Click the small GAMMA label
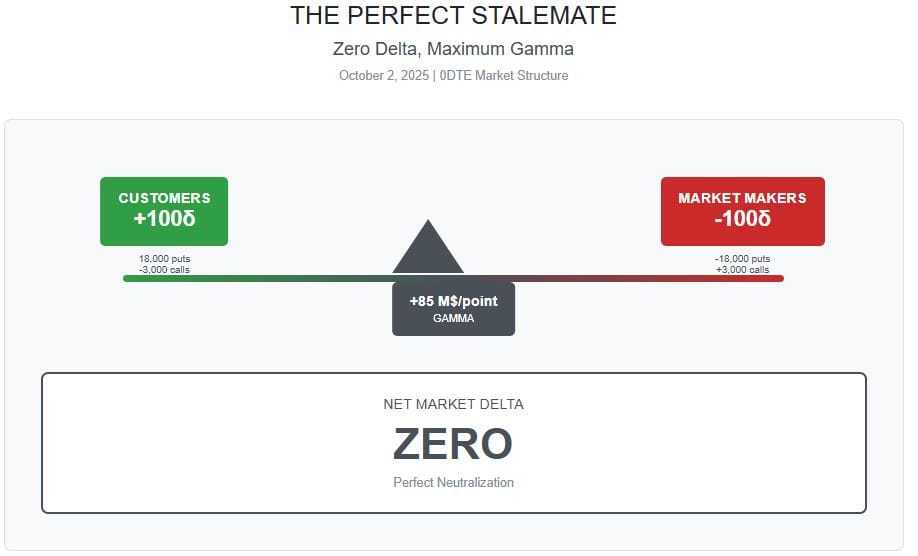 pyautogui.click(x=453, y=318)
